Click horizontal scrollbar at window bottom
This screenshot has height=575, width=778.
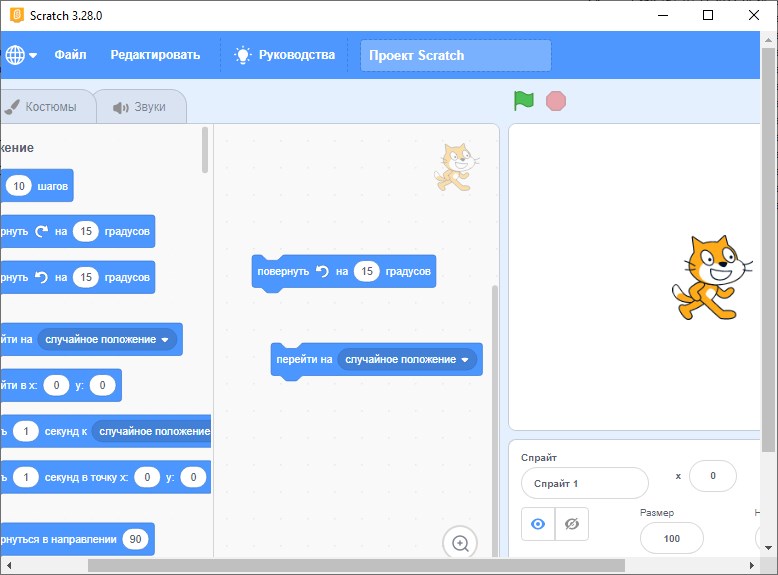coord(356,565)
